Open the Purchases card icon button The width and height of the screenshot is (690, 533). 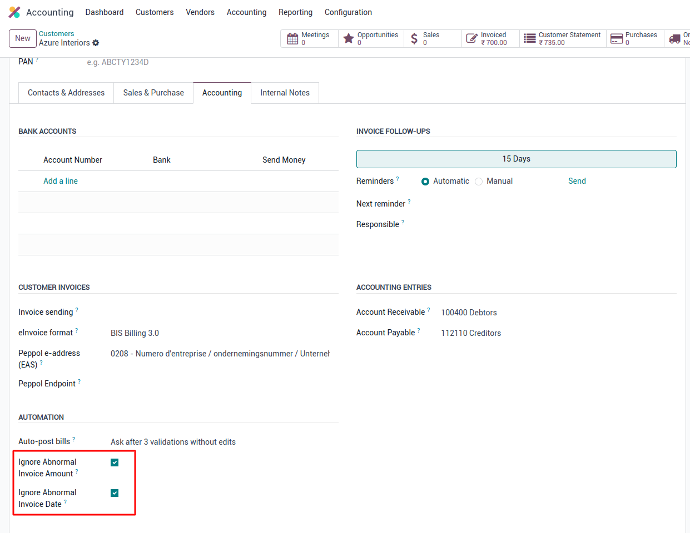click(617, 39)
